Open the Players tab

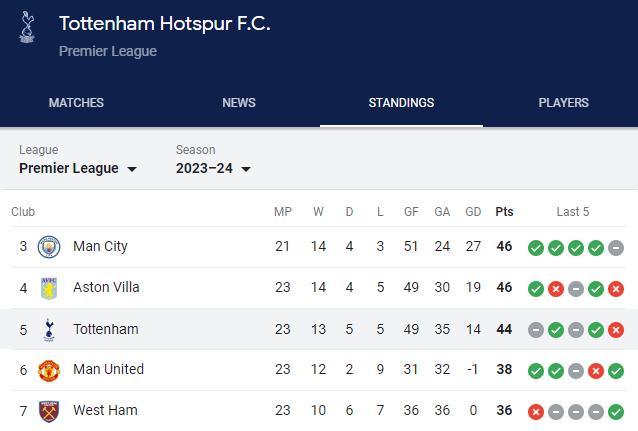564,103
